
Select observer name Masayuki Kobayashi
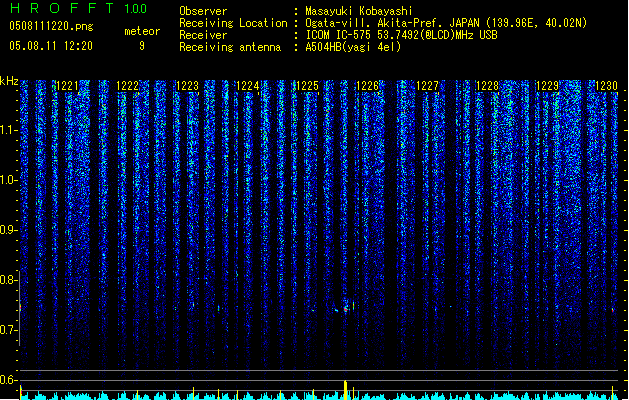pyautogui.click(x=359, y=11)
